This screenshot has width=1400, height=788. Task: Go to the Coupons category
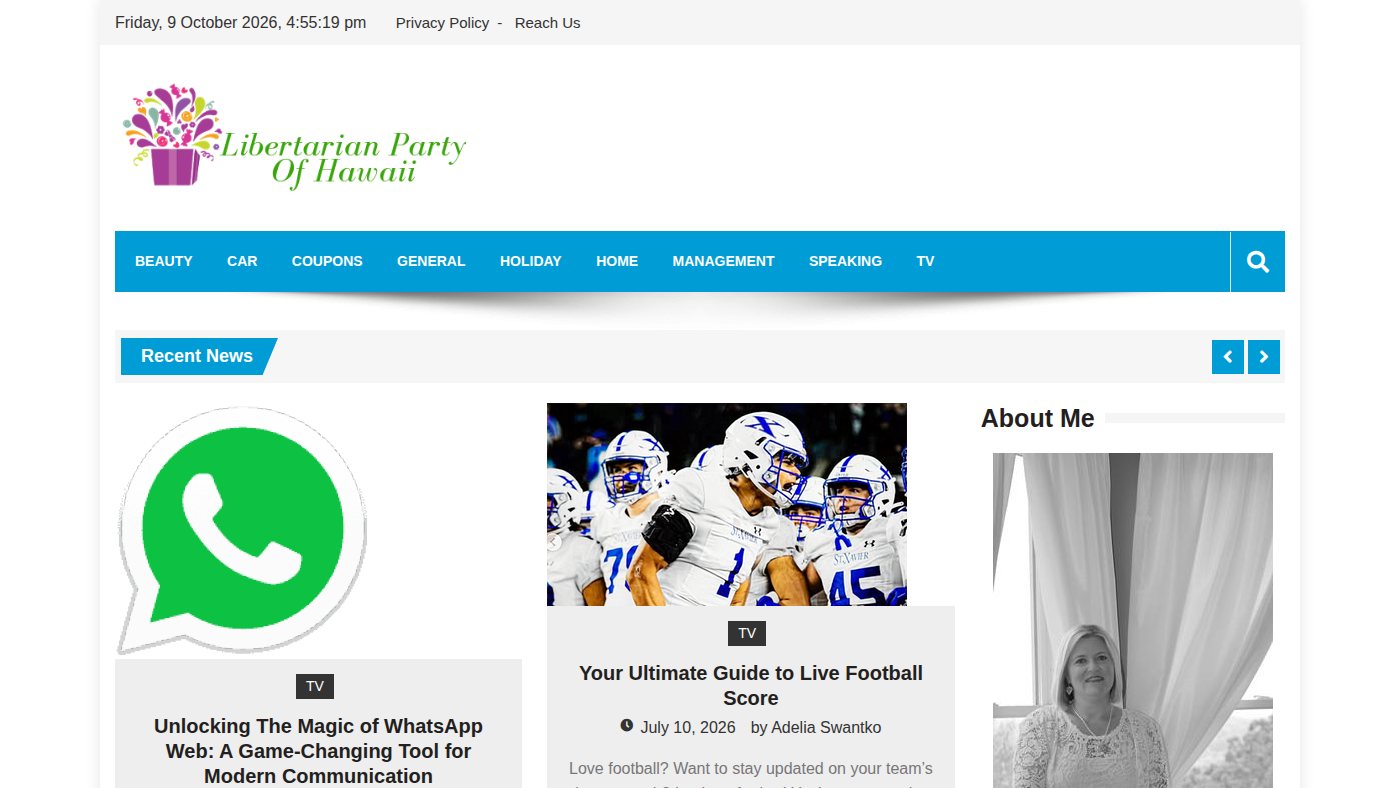pyautogui.click(x=327, y=261)
